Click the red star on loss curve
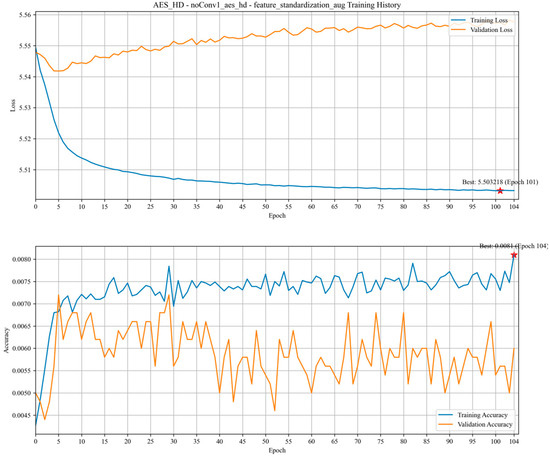 [500, 191]
